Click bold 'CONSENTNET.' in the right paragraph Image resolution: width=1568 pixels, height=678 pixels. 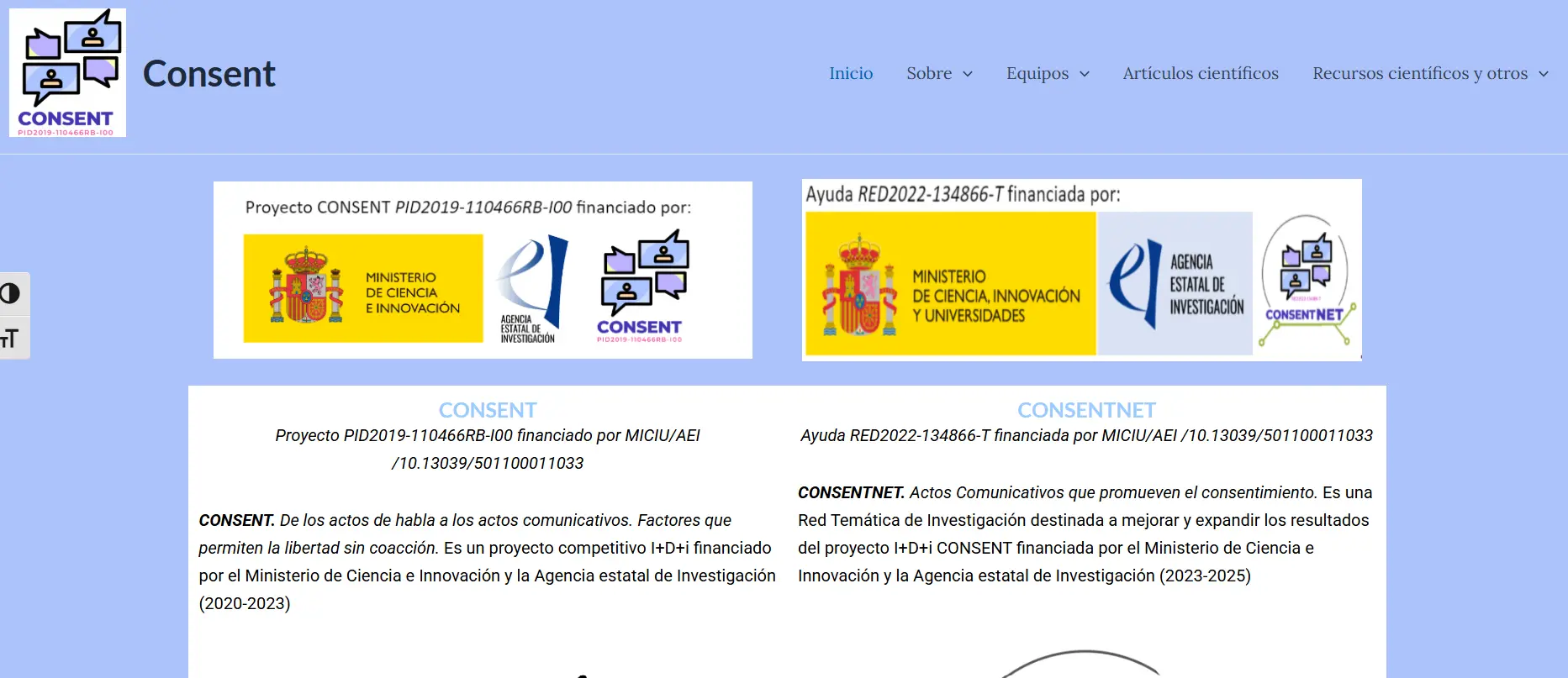pyautogui.click(x=851, y=492)
